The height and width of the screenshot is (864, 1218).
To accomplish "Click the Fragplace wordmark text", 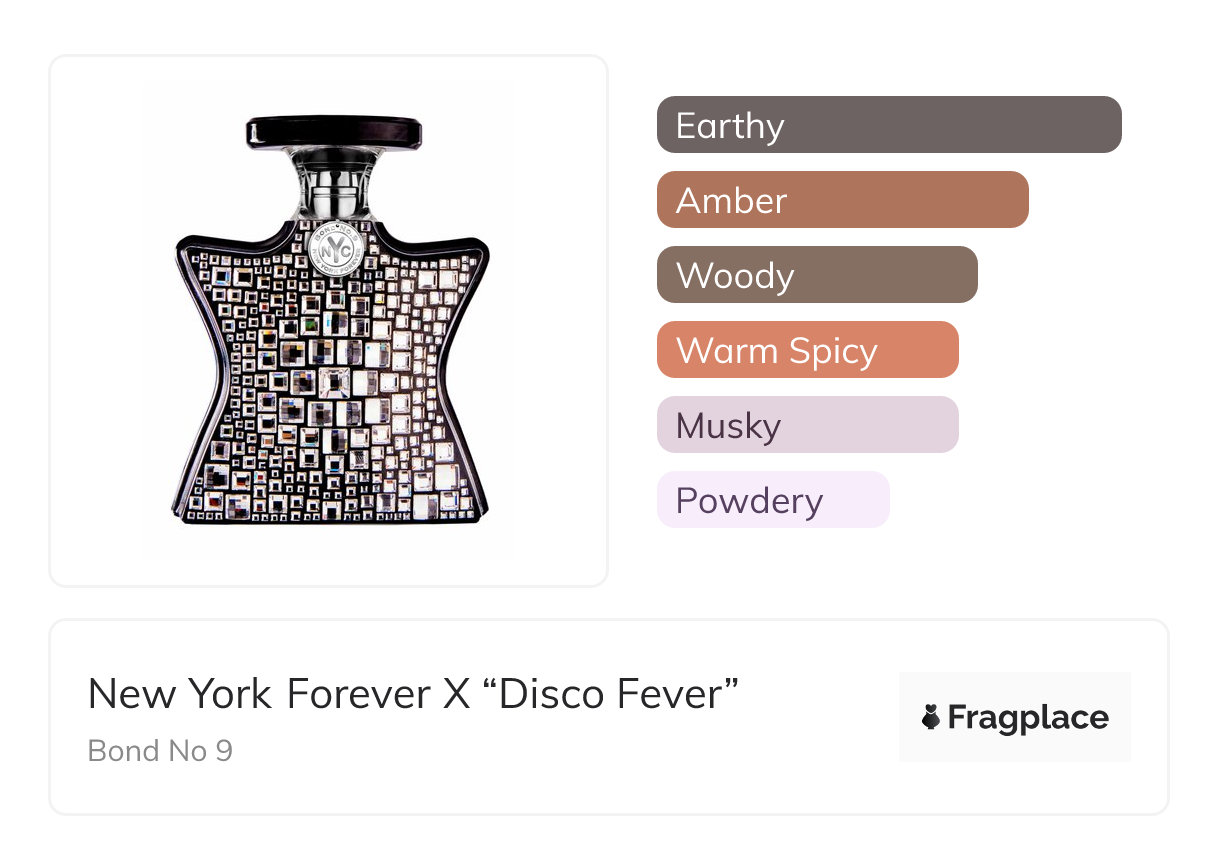I will [1028, 718].
